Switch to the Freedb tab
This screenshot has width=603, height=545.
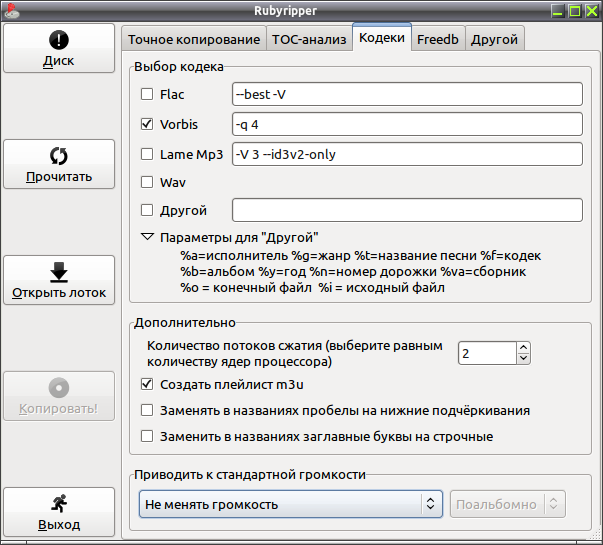tap(438, 39)
